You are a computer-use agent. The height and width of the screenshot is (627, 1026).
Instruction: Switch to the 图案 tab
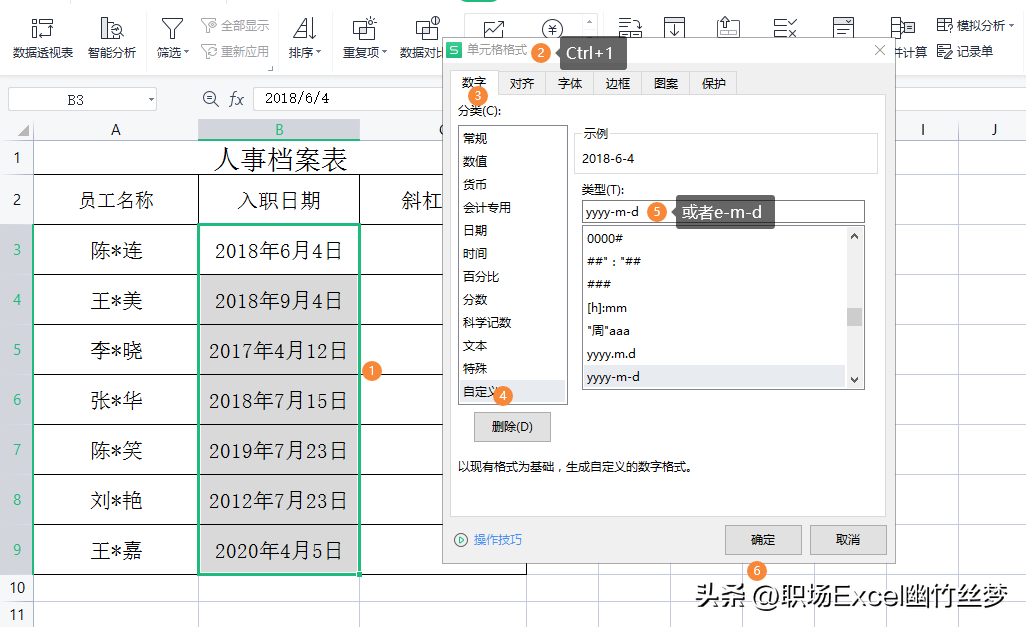[665, 83]
